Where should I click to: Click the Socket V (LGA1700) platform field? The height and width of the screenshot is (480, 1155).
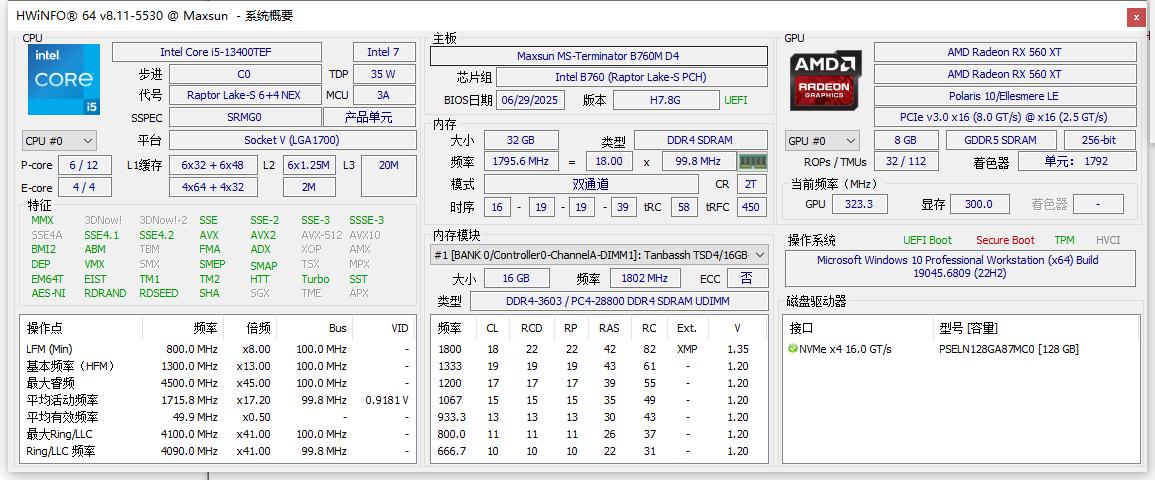pyautogui.click(x=292, y=140)
